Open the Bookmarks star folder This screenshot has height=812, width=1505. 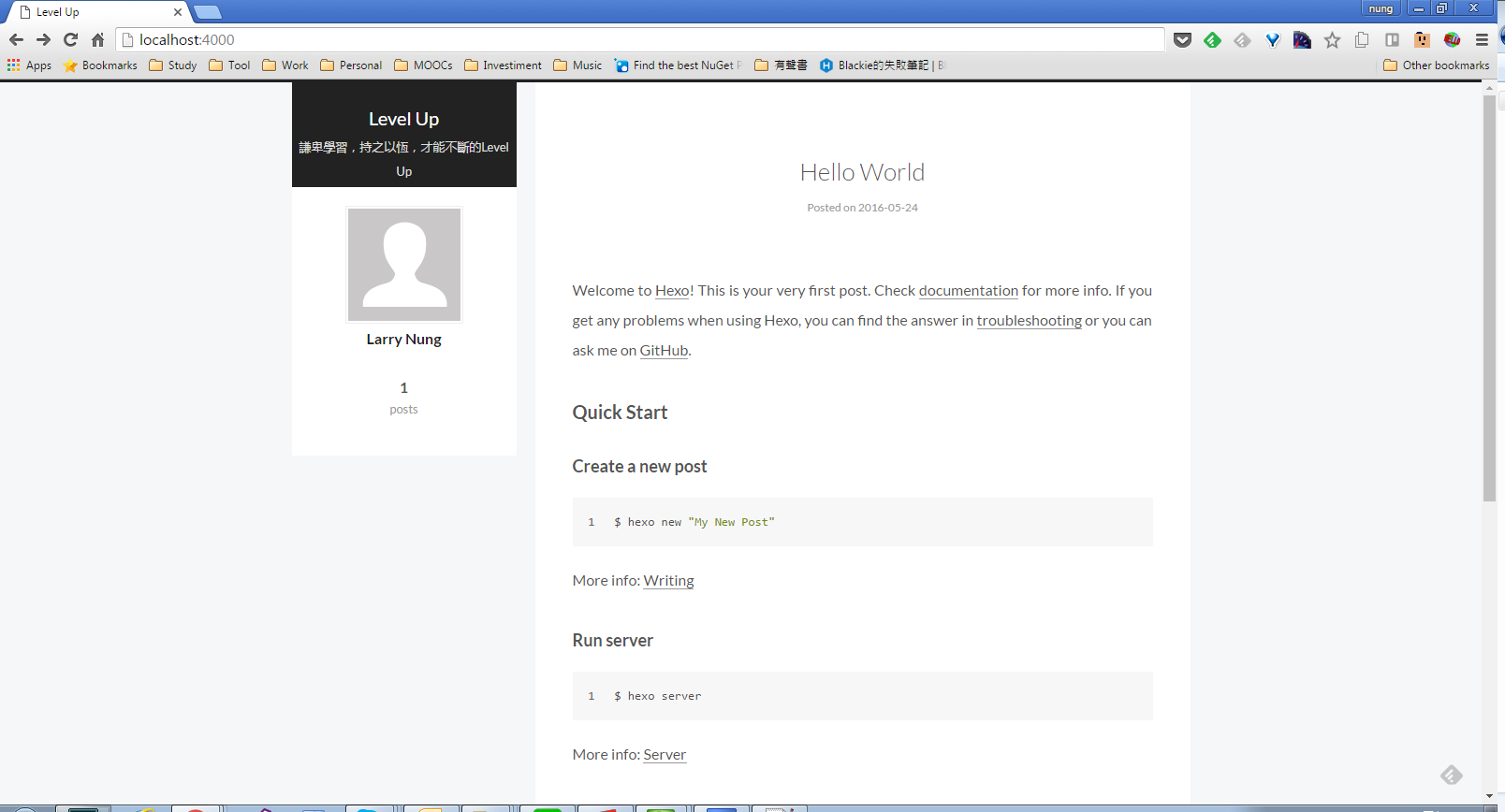(100, 65)
